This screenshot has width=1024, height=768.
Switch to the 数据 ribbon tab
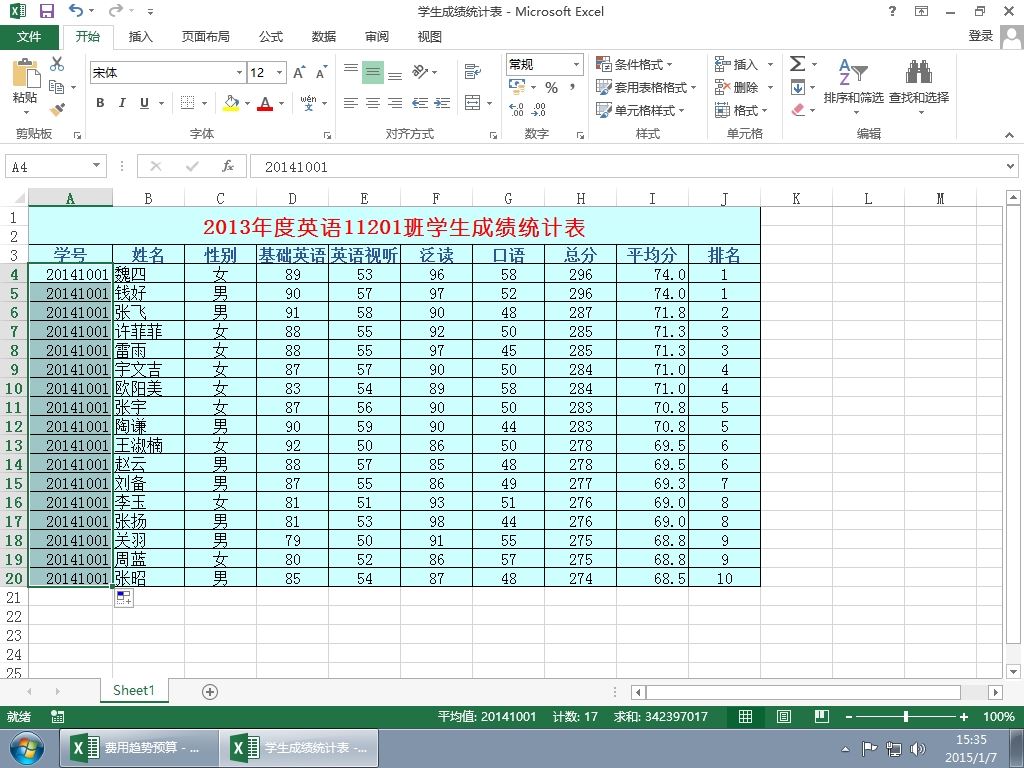coord(324,37)
